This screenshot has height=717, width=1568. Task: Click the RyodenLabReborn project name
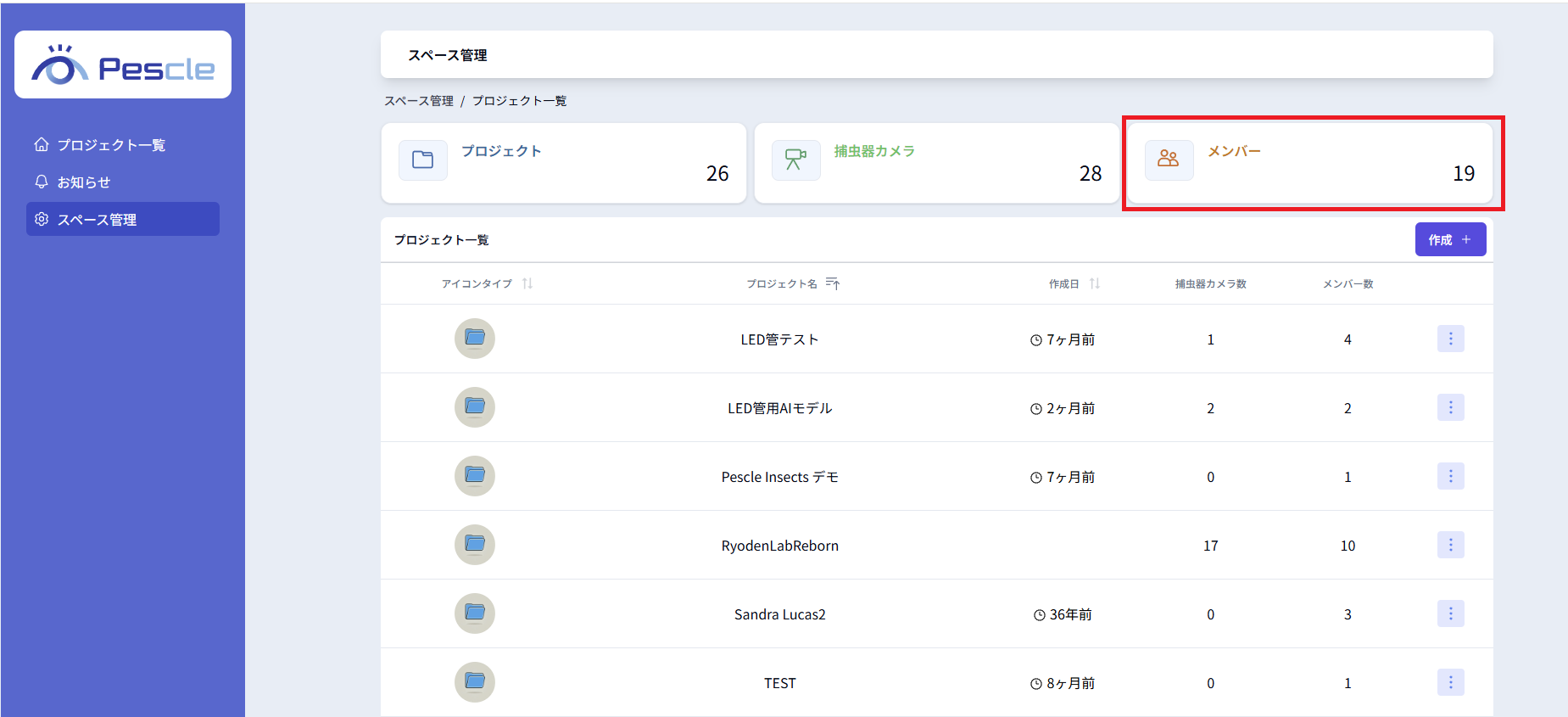[779, 546]
